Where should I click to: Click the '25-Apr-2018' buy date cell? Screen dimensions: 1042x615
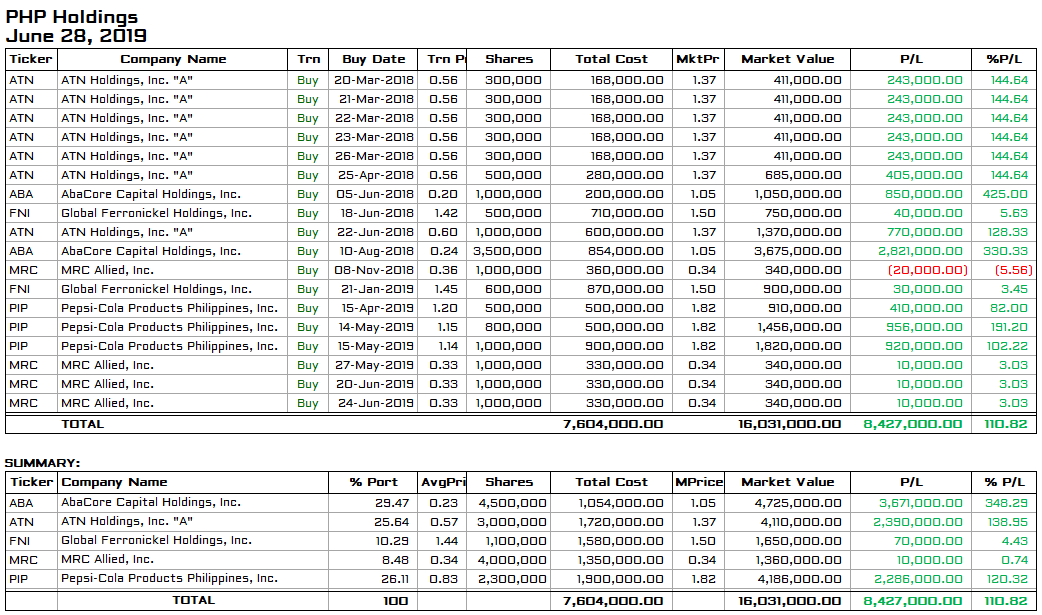pyautogui.click(x=375, y=176)
